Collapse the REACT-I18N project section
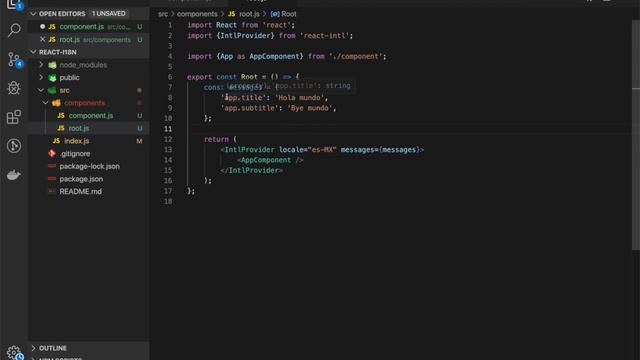Viewport: 640px width, 360px height. coord(33,52)
